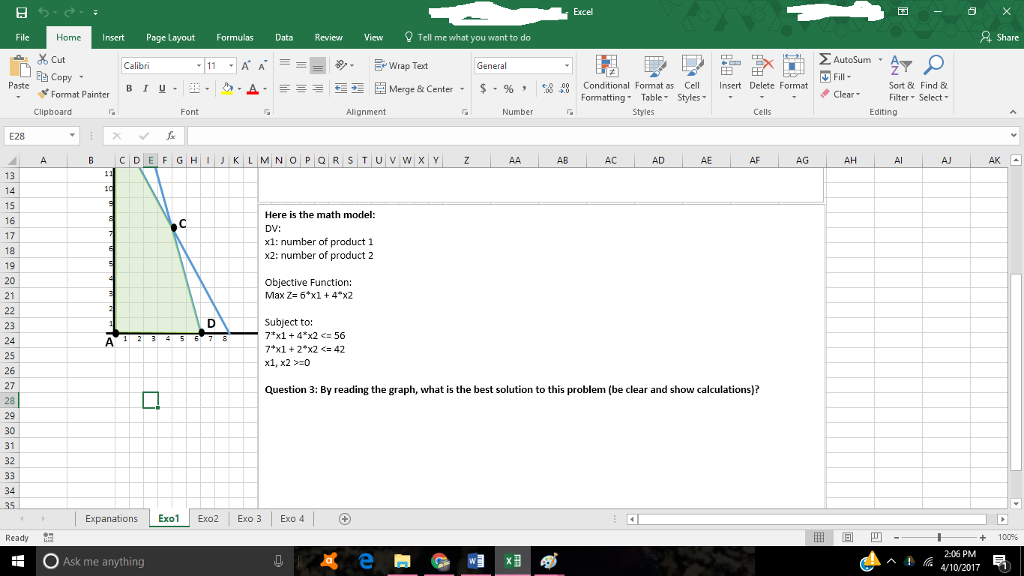Open the General number format dropdown
Viewport: 1024px width, 576px height.
pos(569,63)
